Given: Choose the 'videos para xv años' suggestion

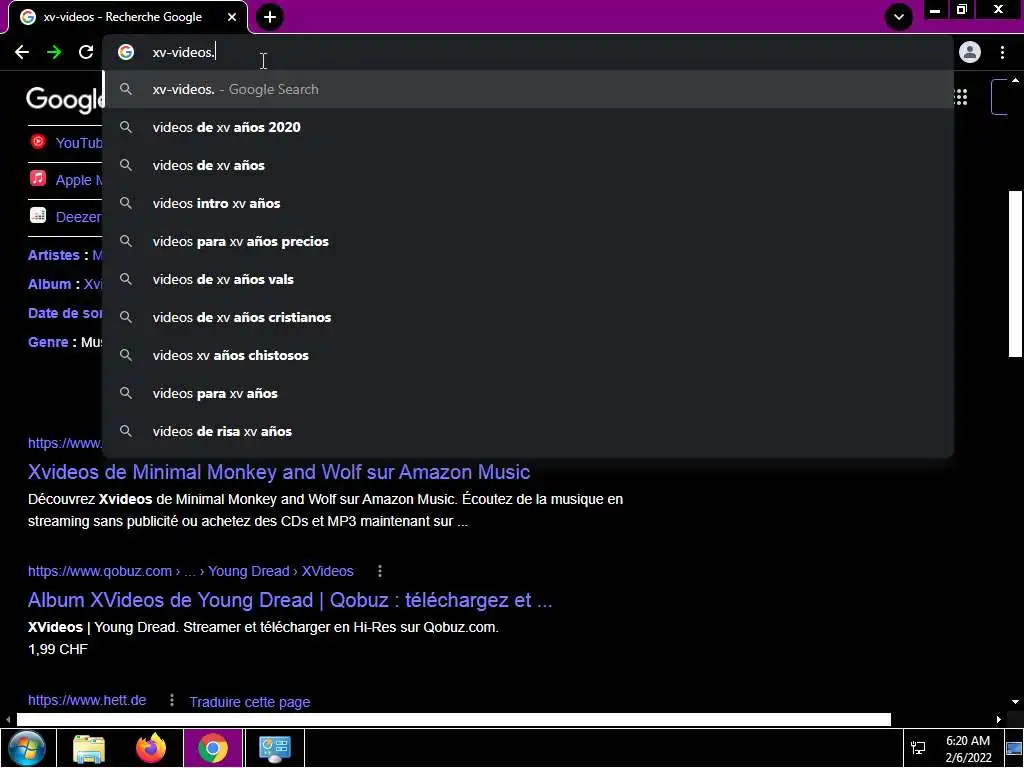Looking at the screenshot, I should point(528,393).
